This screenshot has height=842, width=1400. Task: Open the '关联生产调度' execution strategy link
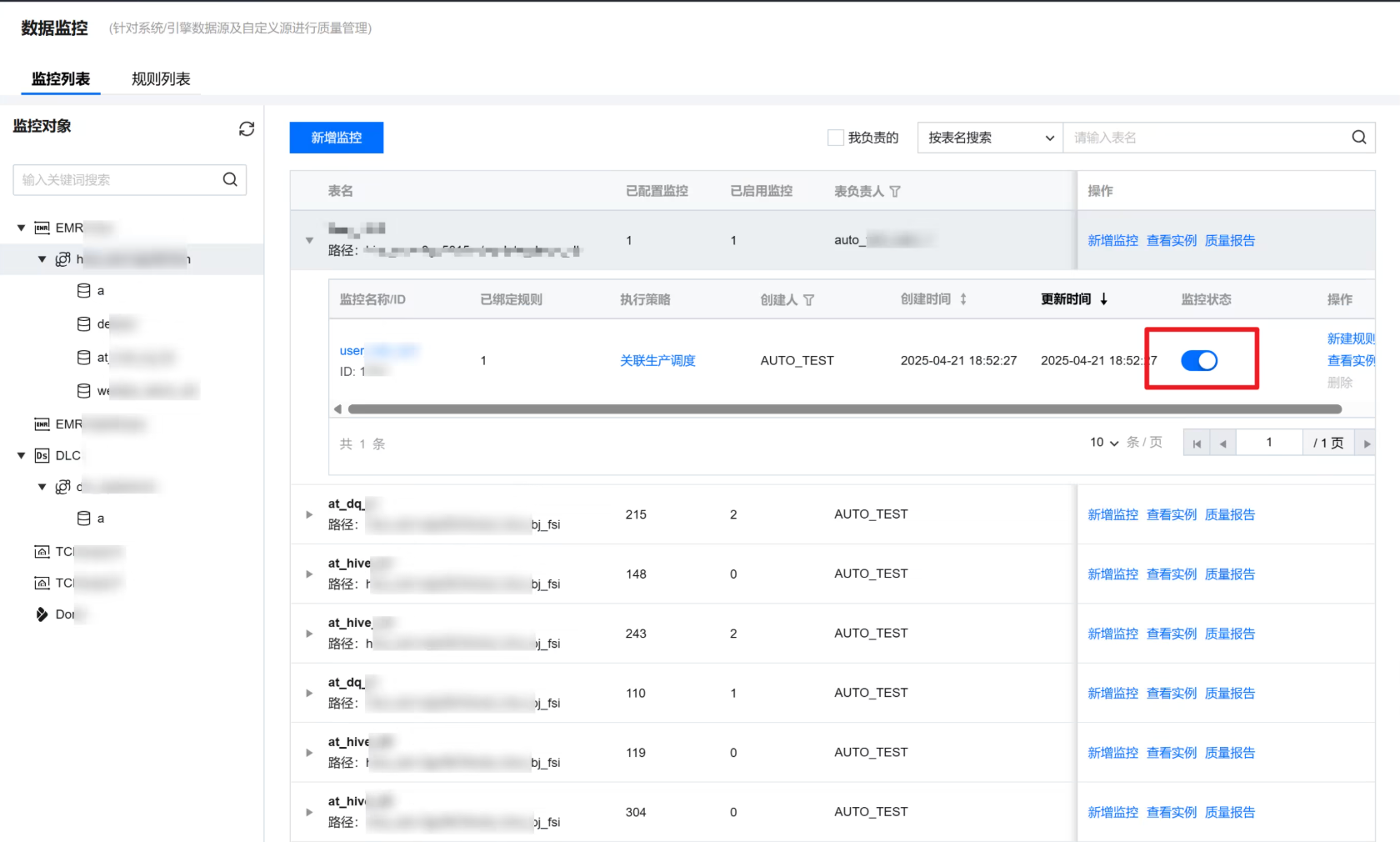(x=657, y=360)
